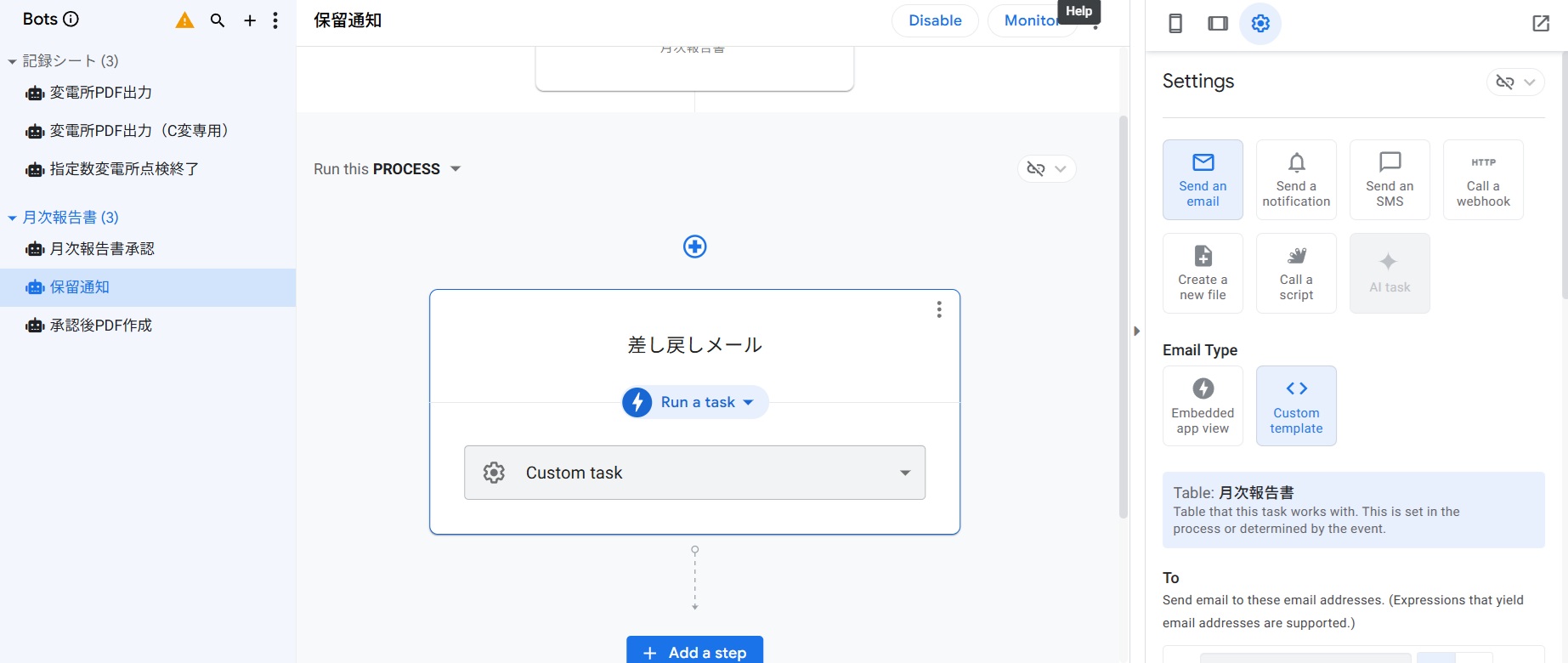Click blue plus circle to insert step

694,246
